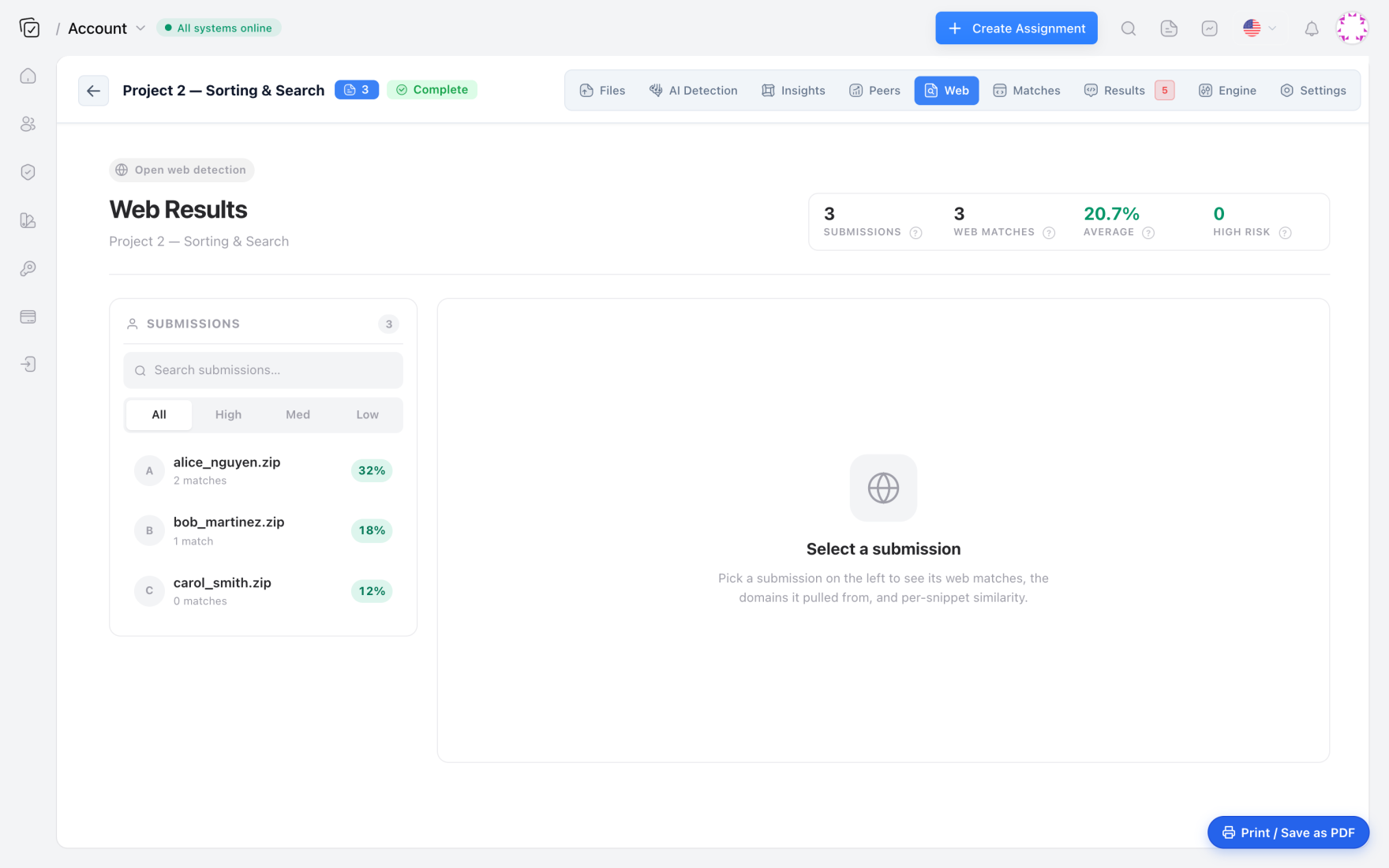Open the Settings tab
This screenshot has height=868, width=1389.
click(x=1313, y=91)
